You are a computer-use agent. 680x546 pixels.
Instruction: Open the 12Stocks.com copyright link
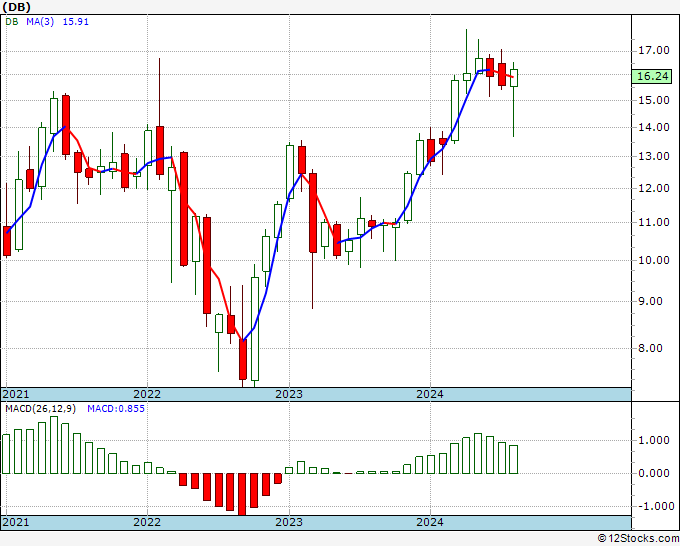638,538
